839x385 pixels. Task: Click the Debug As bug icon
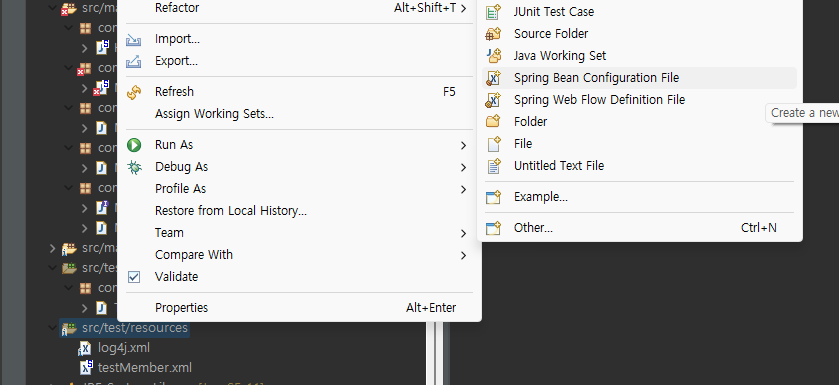point(134,167)
